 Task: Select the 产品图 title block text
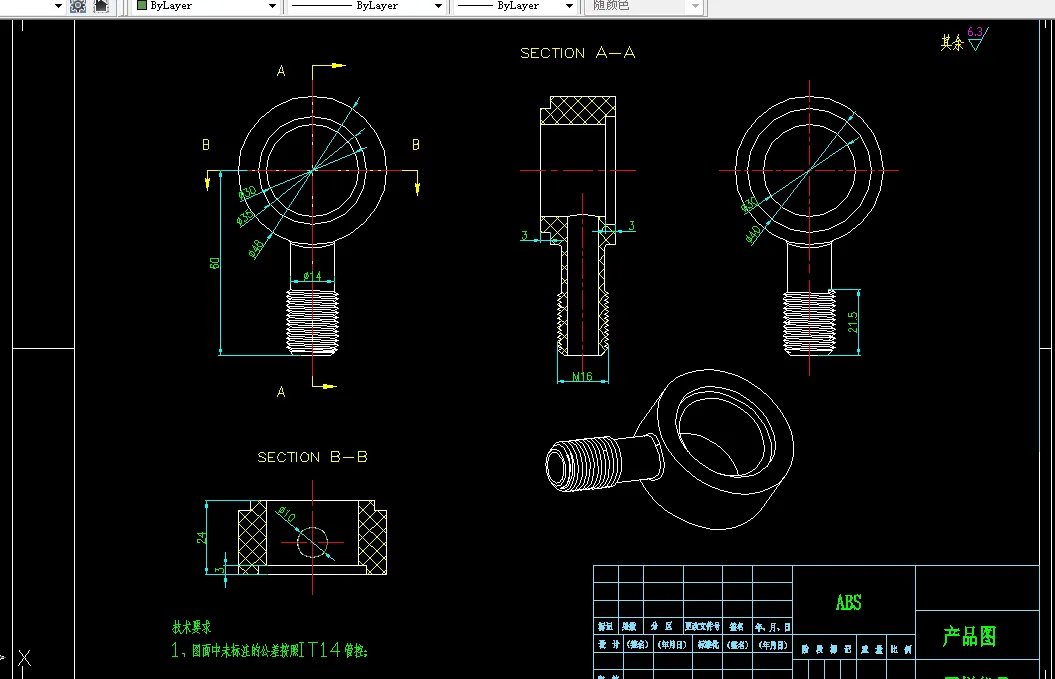970,636
